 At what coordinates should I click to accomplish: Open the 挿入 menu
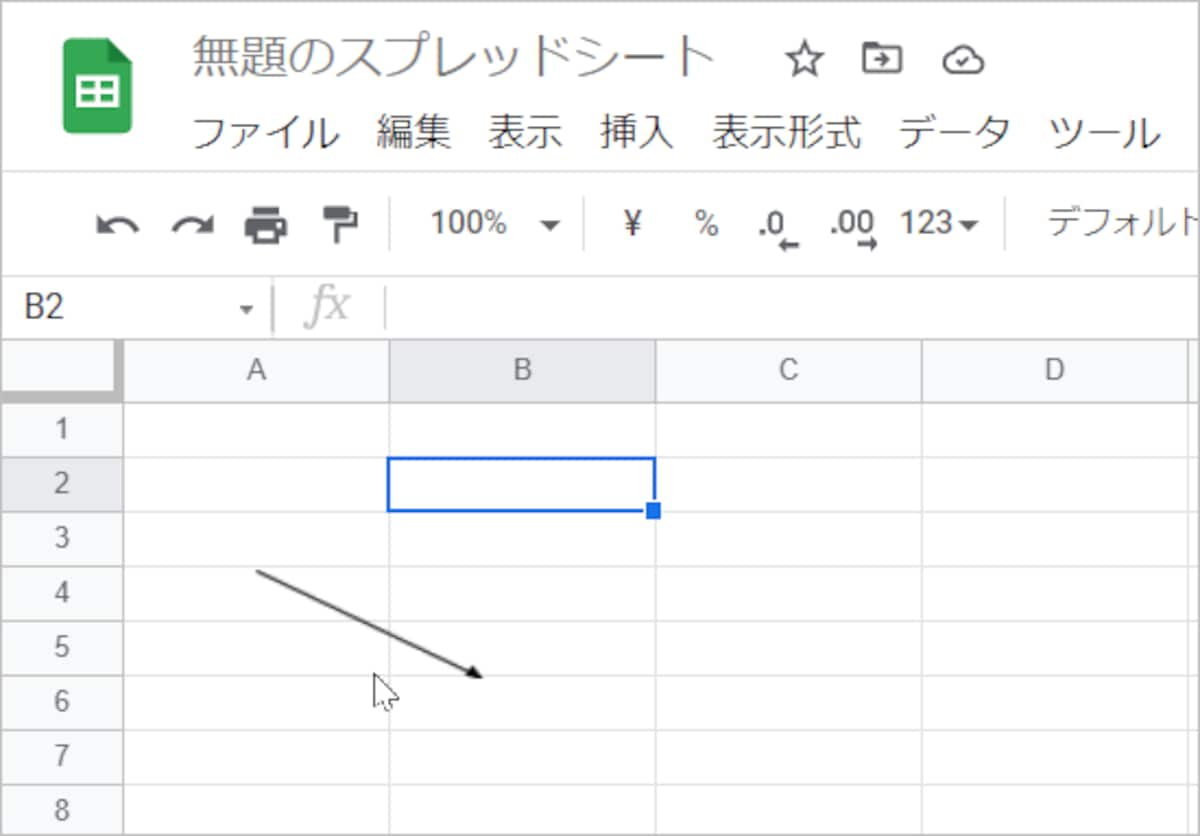pos(638,132)
